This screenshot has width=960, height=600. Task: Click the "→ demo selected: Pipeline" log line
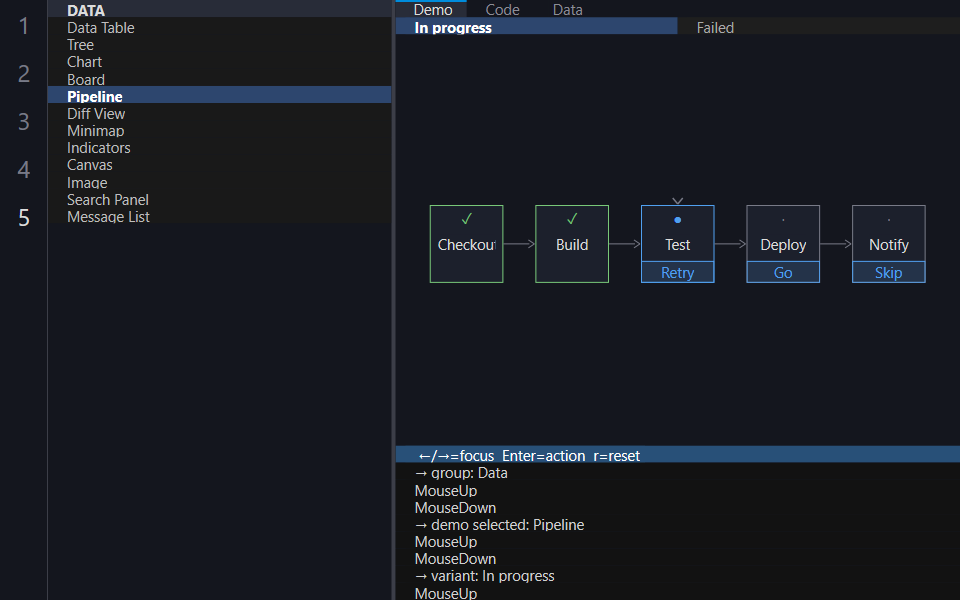[499, 525]
